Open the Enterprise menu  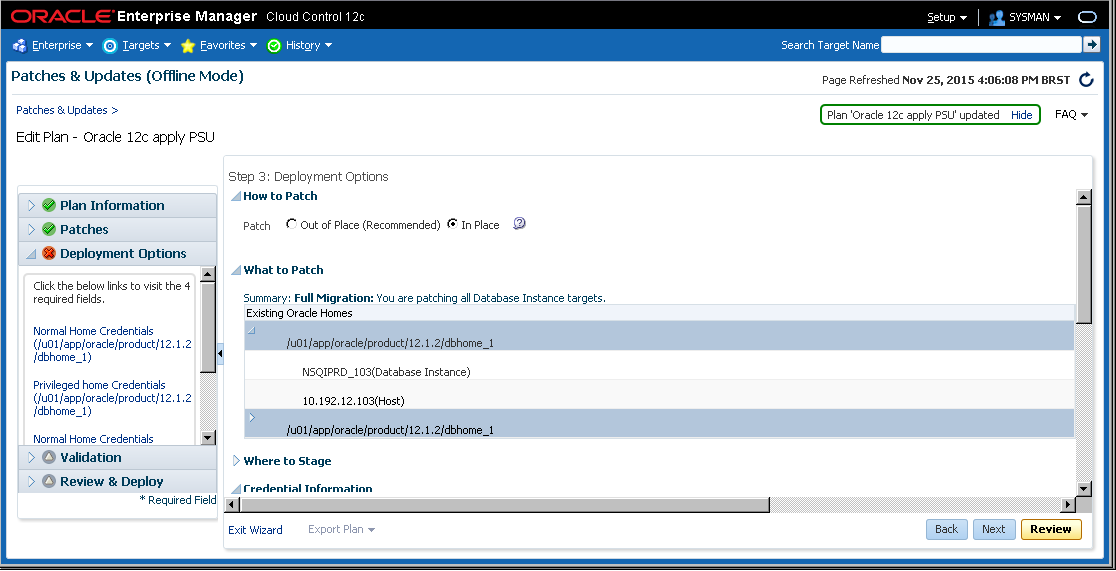(63, 46)
